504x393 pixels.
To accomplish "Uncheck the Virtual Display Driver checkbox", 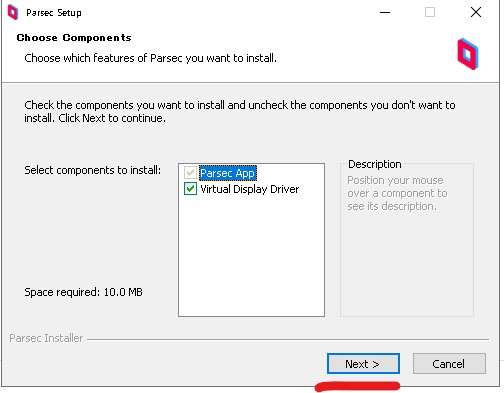I will pyautogui.click(x=190, y=189).
